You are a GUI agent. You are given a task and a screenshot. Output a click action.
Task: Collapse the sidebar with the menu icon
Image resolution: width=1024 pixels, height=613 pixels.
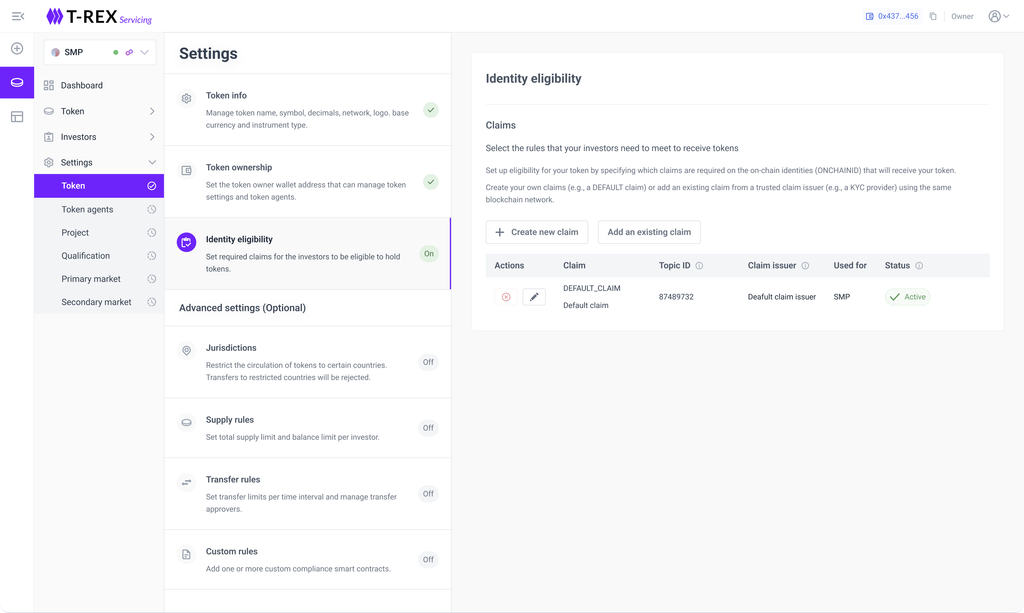tap(17, 16)
